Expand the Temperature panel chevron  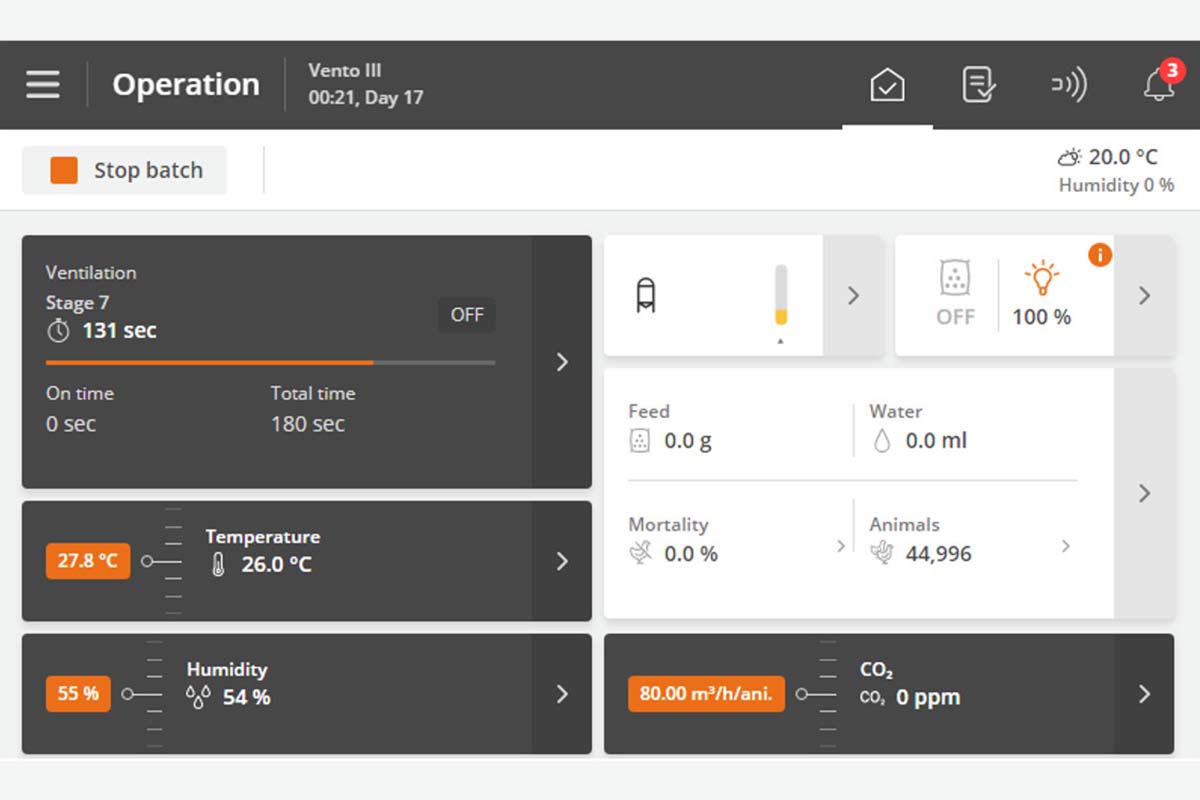(562, 562)
